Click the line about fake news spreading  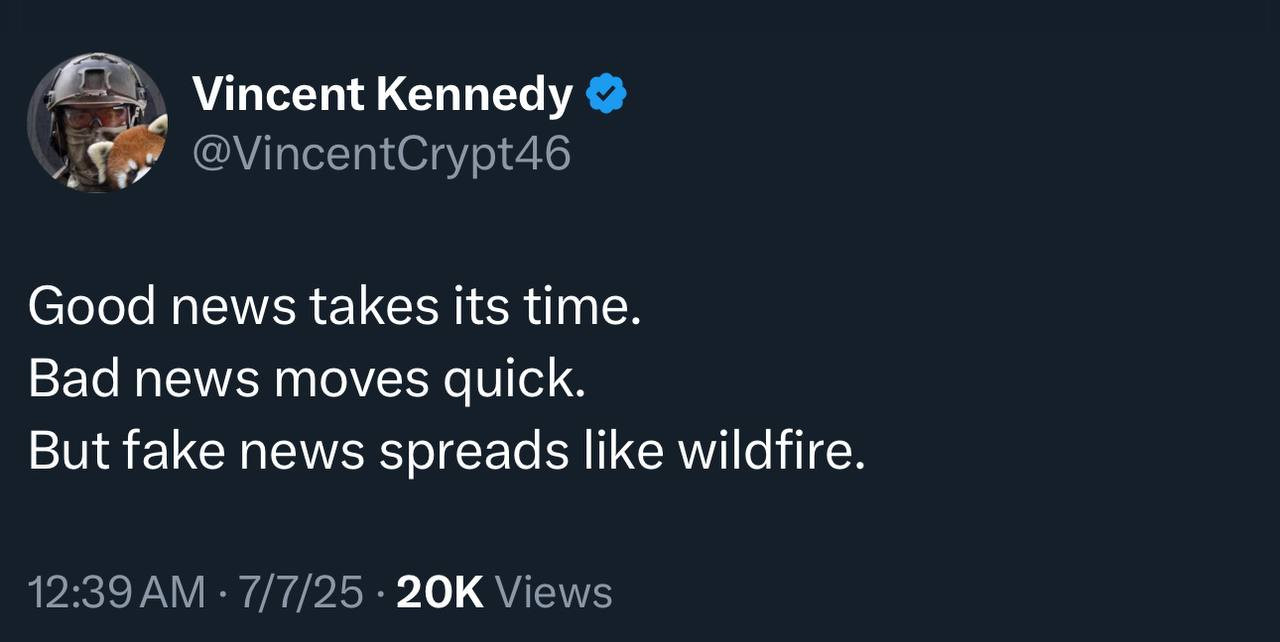tap(446, 452)
